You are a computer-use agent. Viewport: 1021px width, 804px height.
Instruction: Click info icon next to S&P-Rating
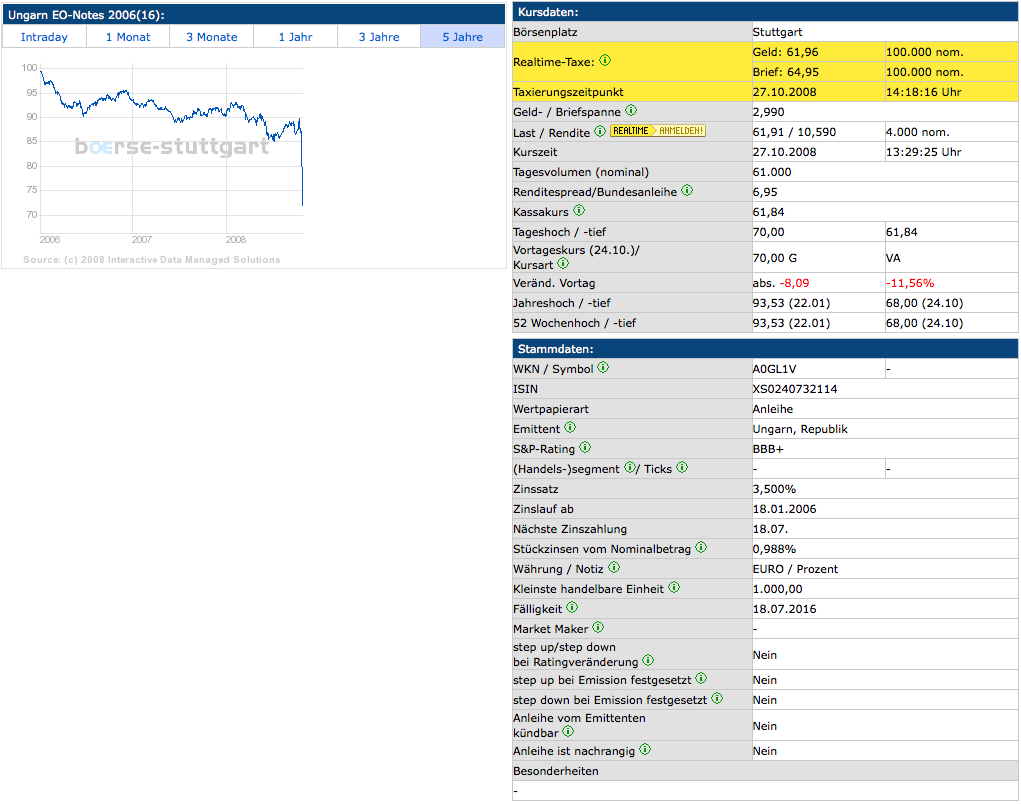(x=585, y=447)
